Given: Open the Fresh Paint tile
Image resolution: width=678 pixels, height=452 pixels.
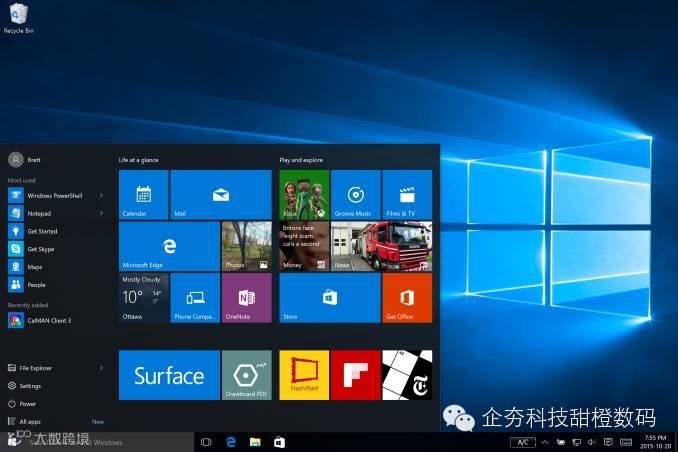Looking at the screenshot, I should pos(304,375).
